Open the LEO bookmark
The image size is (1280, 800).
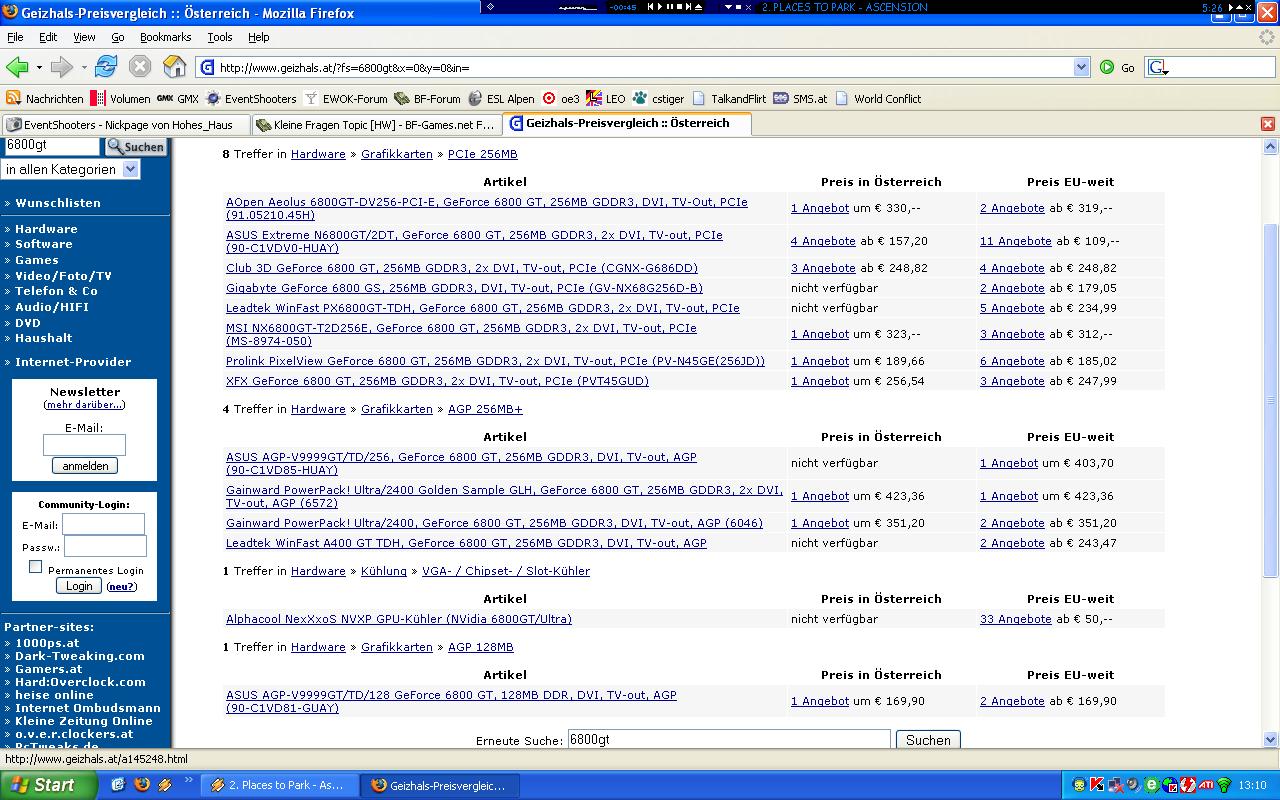click(x=606, y=99)
